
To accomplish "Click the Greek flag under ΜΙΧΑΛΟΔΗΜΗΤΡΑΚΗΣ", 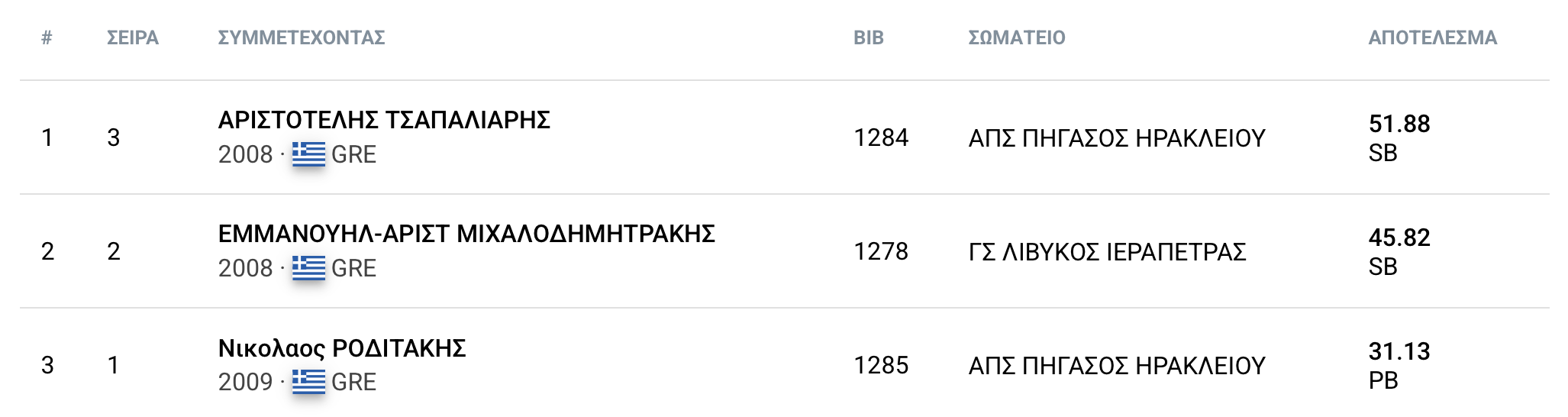I will (308, 268).
